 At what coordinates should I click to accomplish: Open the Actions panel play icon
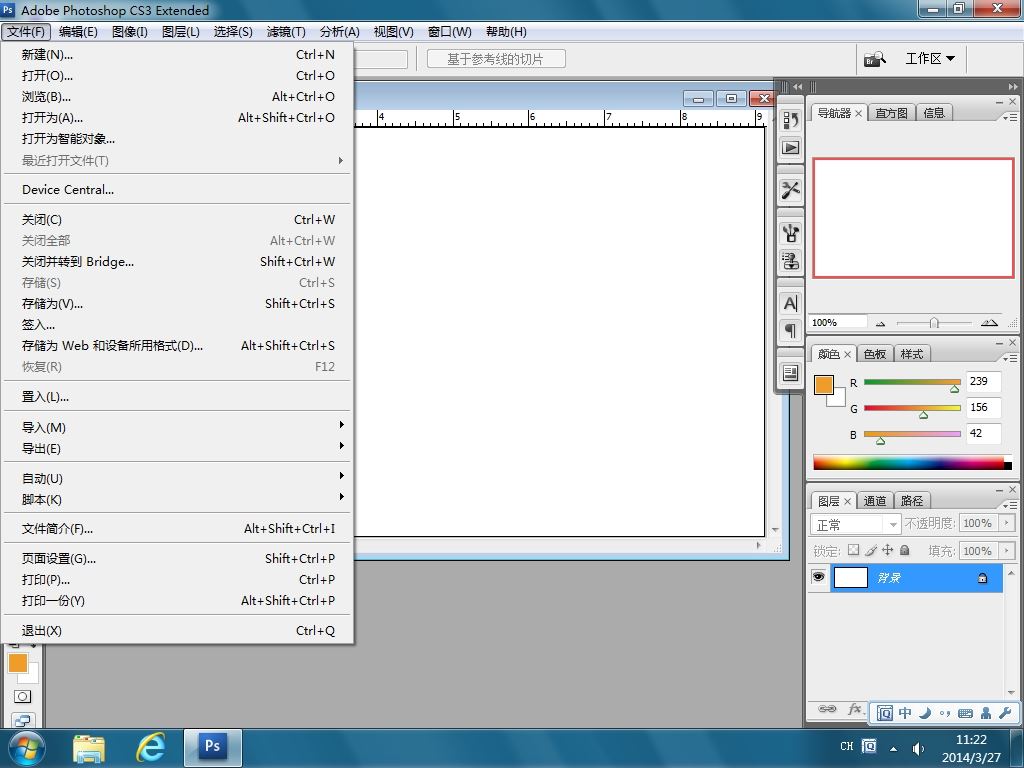click(790, 148)
